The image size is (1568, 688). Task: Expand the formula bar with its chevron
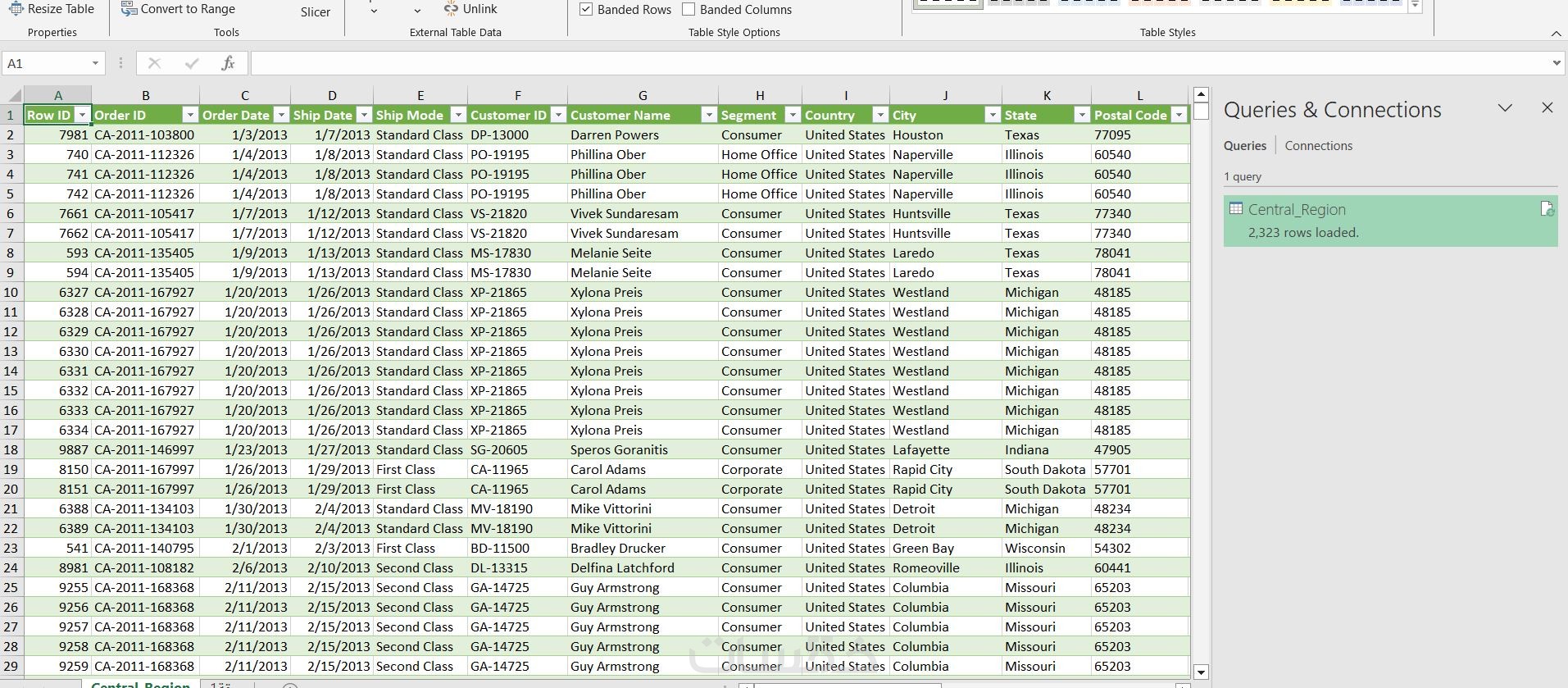point(1557,63)
